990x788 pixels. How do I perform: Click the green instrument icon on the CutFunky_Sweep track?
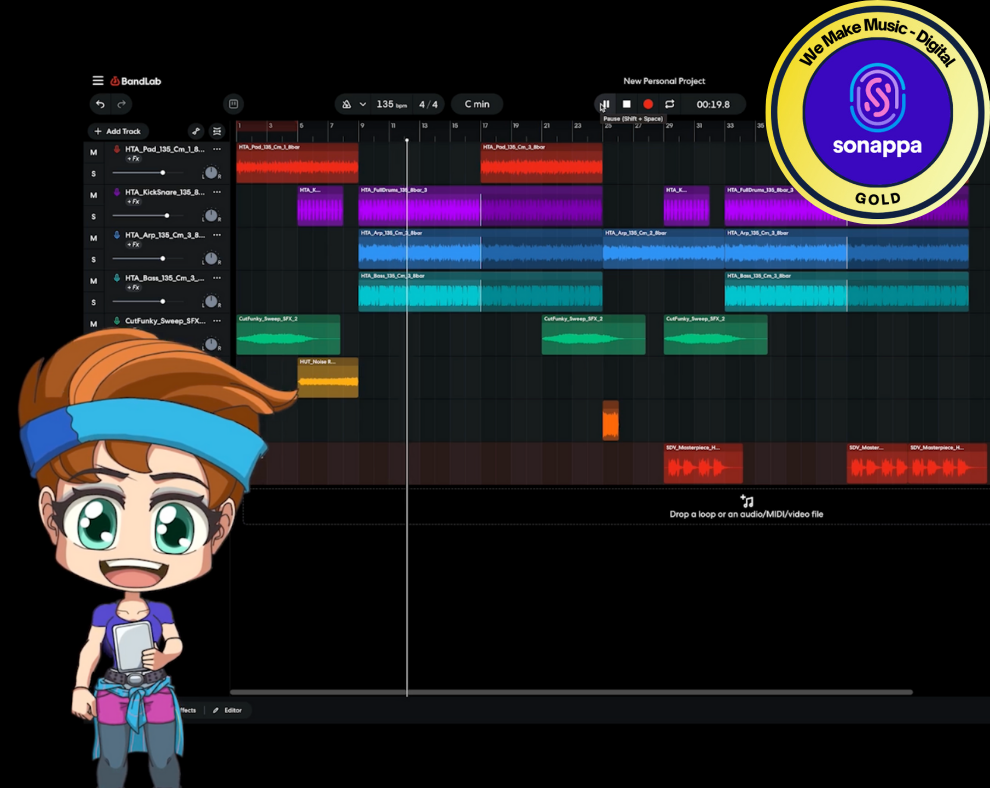(117, 321)
